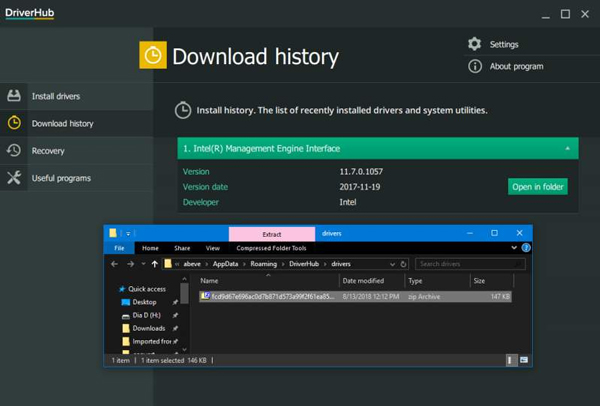Viewport: 600px width, 406px height.
Task: Open the File menu in Explorer
Action: [118, 247]
